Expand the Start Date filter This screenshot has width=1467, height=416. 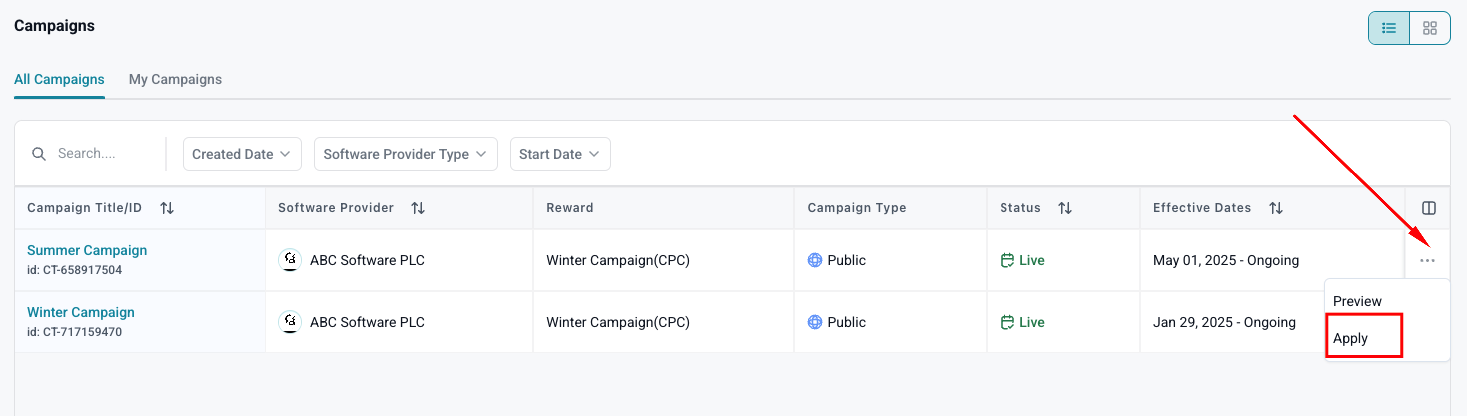point(559,154)
